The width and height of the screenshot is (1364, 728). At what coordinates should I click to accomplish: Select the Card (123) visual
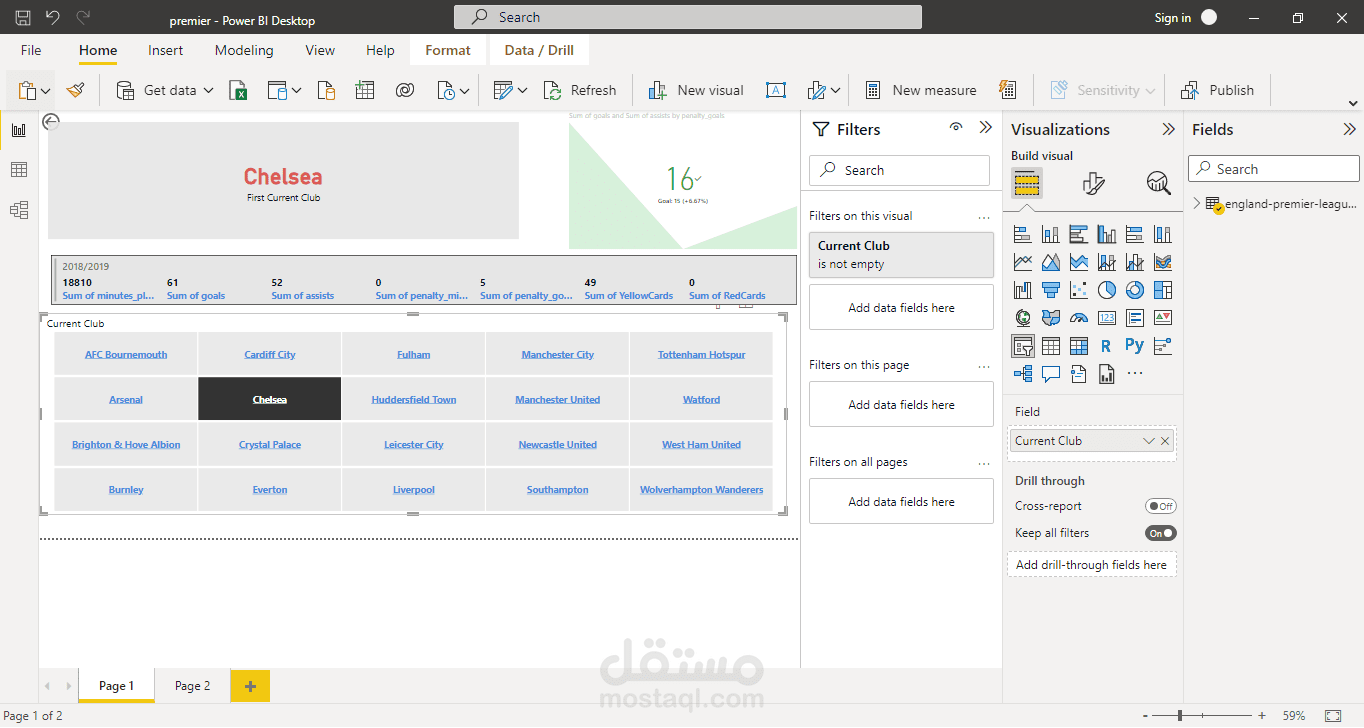click(x=1106, y=318)
